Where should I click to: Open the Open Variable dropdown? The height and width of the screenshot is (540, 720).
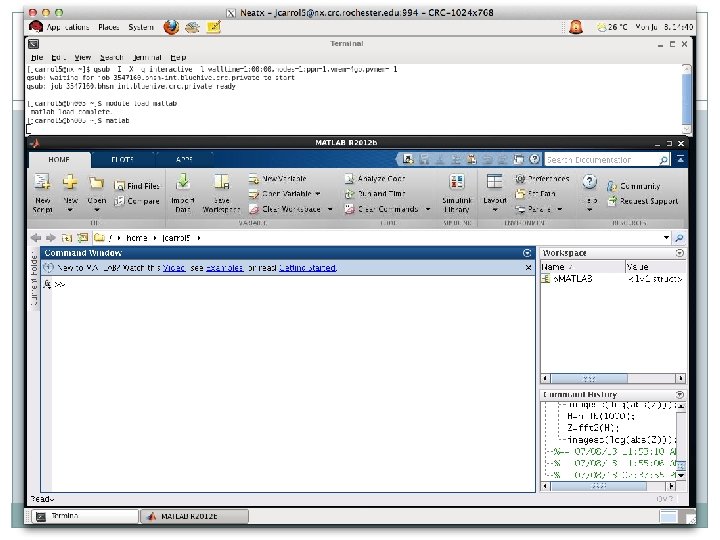(318, 194)
